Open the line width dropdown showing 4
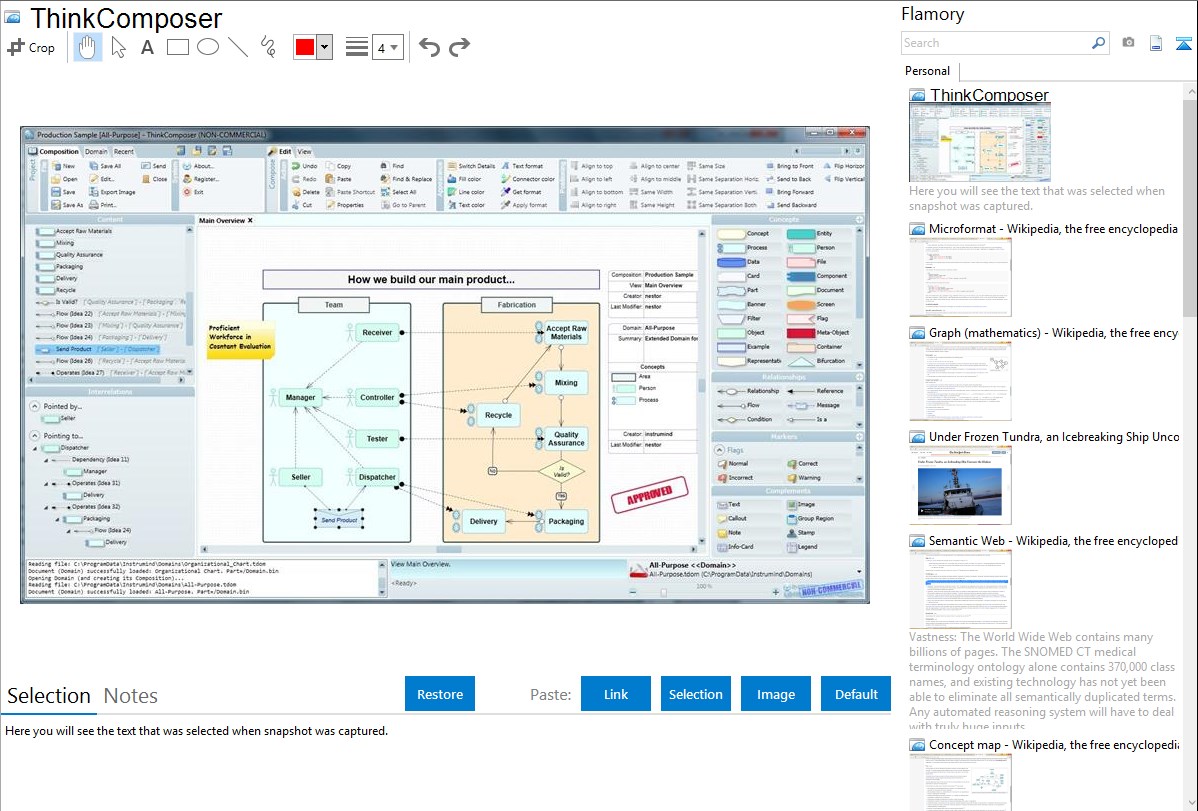1198x811 pixels. tap(387, 48)
